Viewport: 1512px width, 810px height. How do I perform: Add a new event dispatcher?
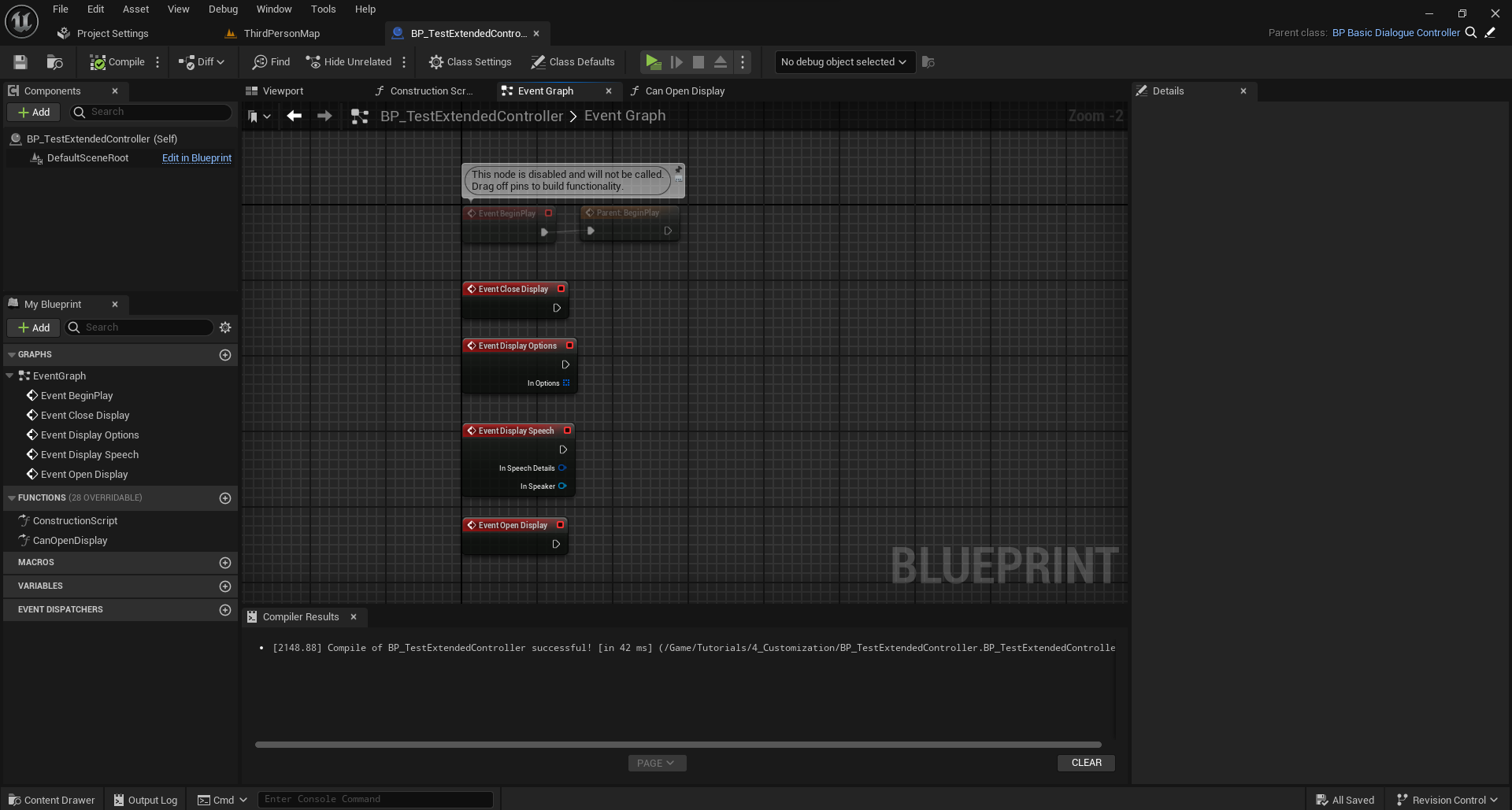(x=225, y=610)
